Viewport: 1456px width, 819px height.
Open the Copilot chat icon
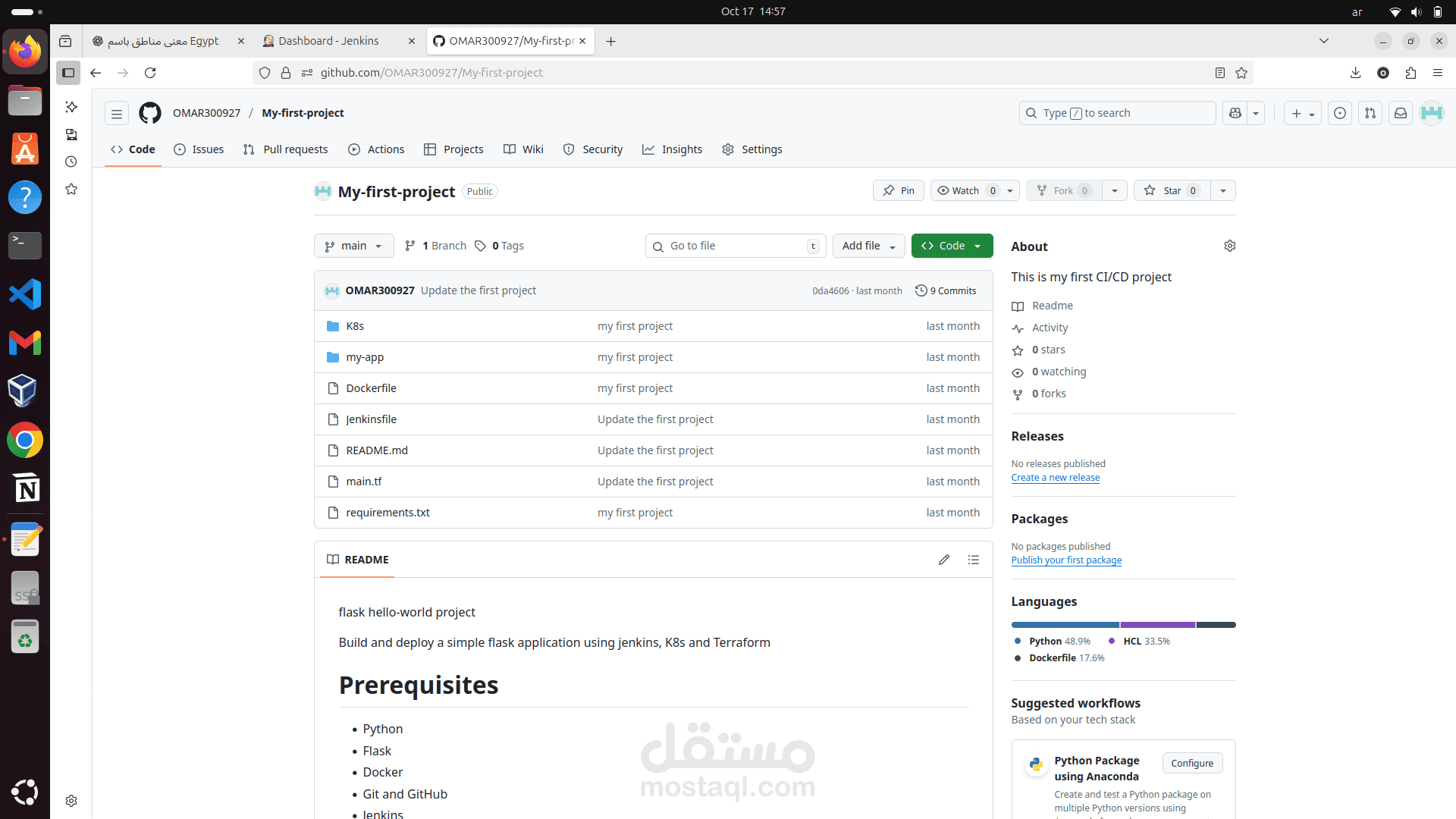pos(1235,113)
